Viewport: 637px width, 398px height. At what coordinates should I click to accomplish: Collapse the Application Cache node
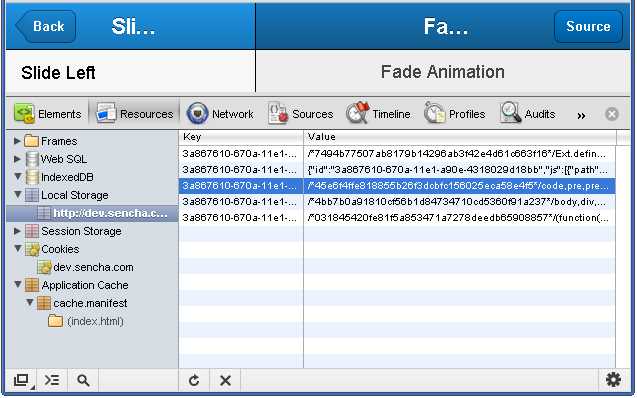(17, 284)
